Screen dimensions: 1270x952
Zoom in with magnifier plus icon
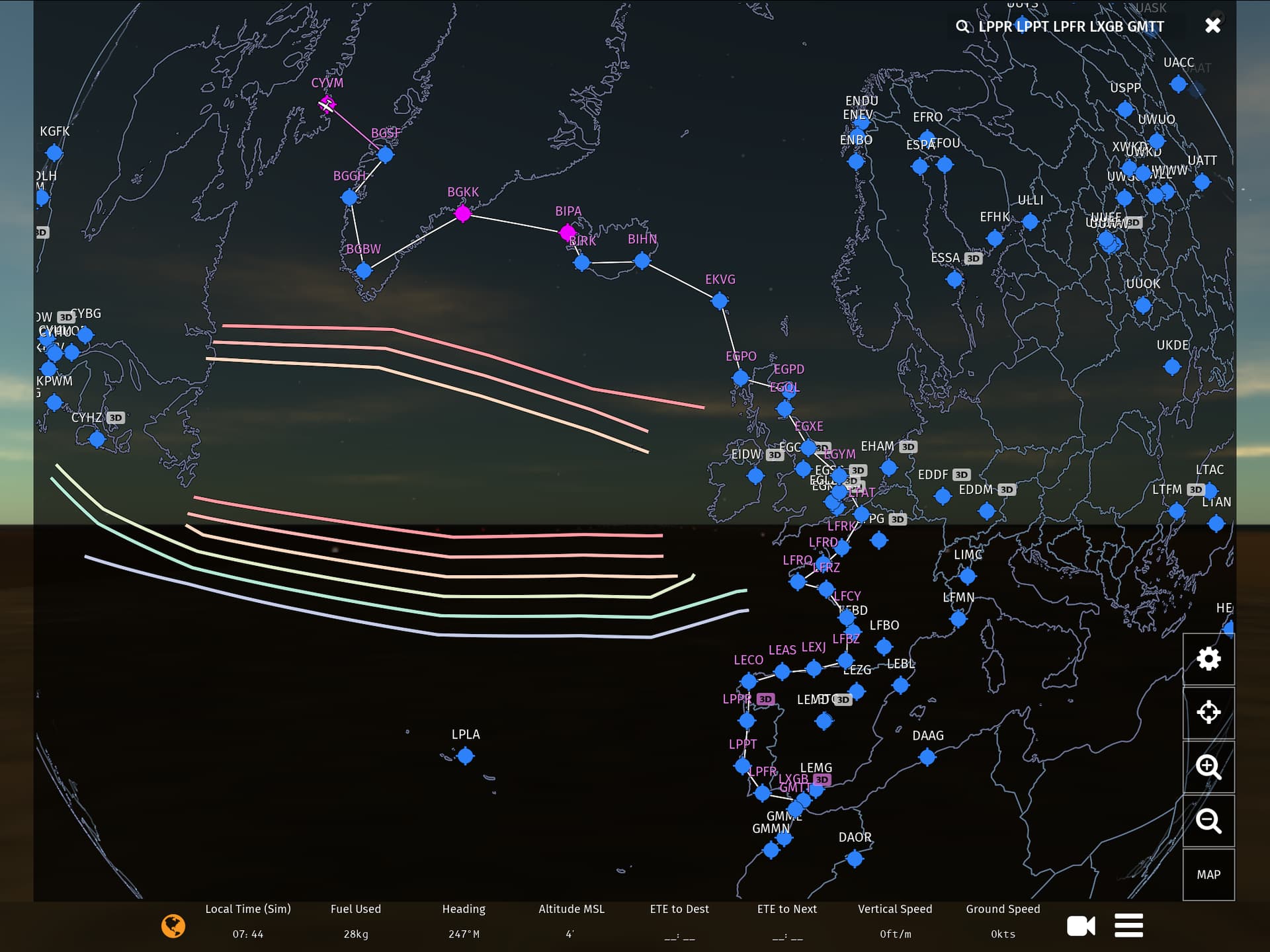pos(1208,767)
